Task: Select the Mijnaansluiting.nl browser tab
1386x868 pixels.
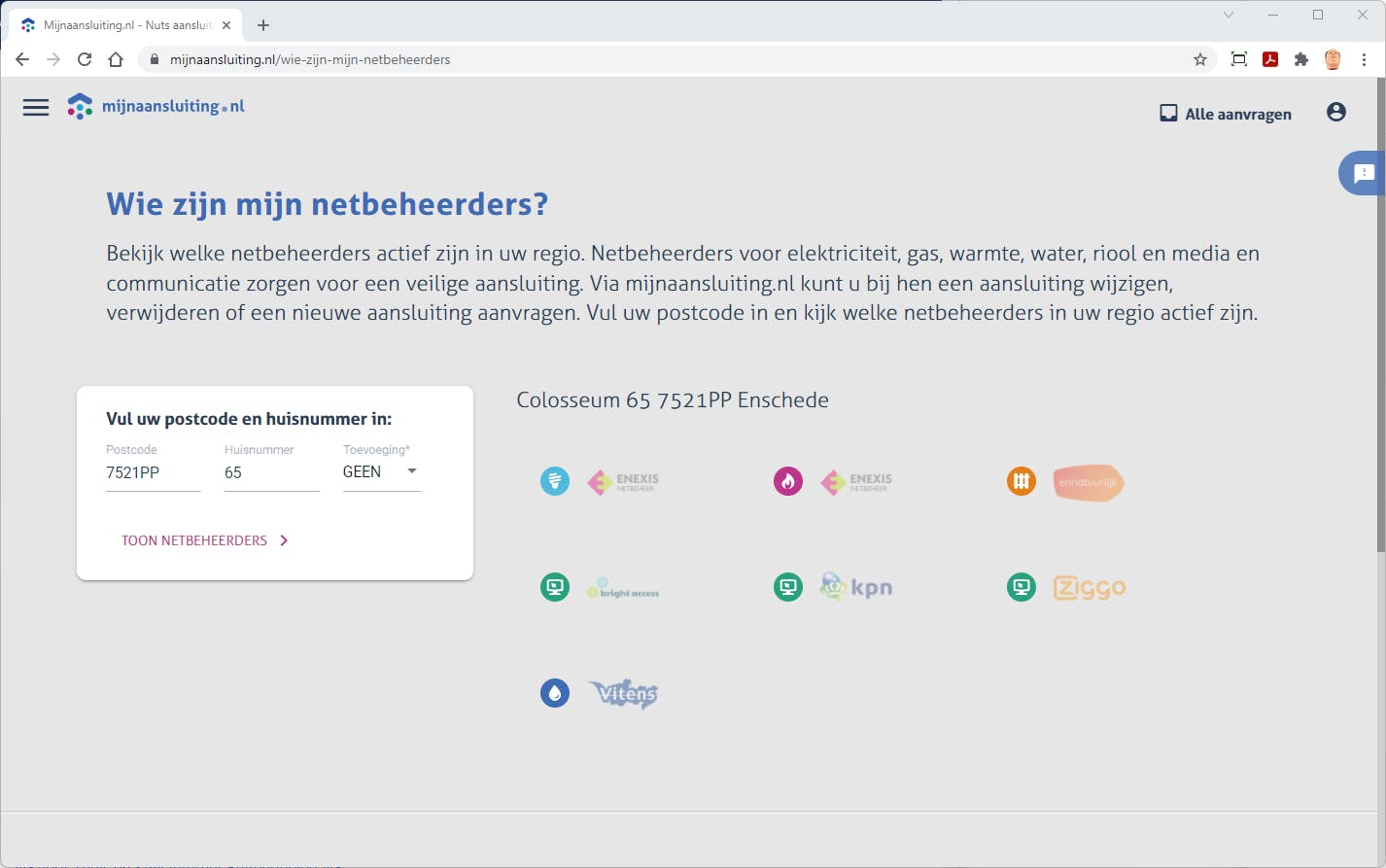Action: tap(126, 25)
